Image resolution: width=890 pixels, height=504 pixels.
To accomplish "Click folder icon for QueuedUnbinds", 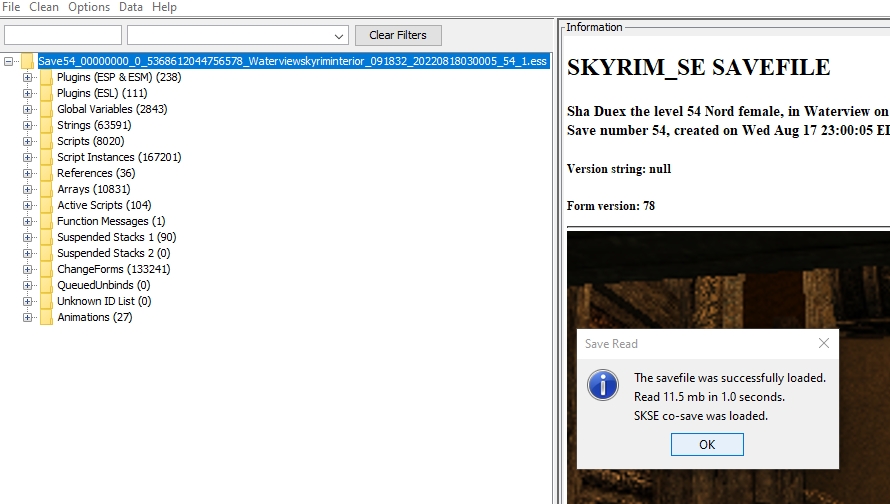I will click(x=47, y=285).
